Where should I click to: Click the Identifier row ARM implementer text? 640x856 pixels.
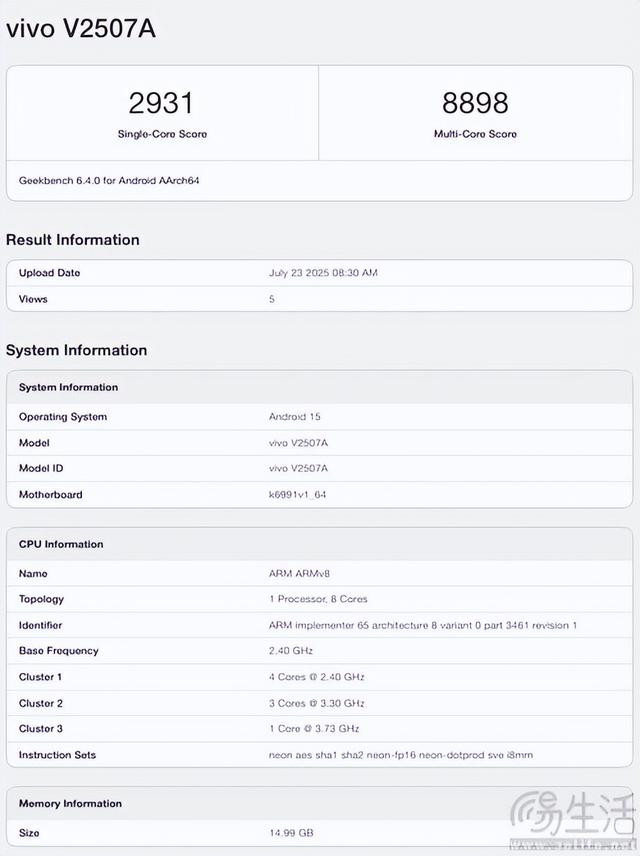[423, 625]
